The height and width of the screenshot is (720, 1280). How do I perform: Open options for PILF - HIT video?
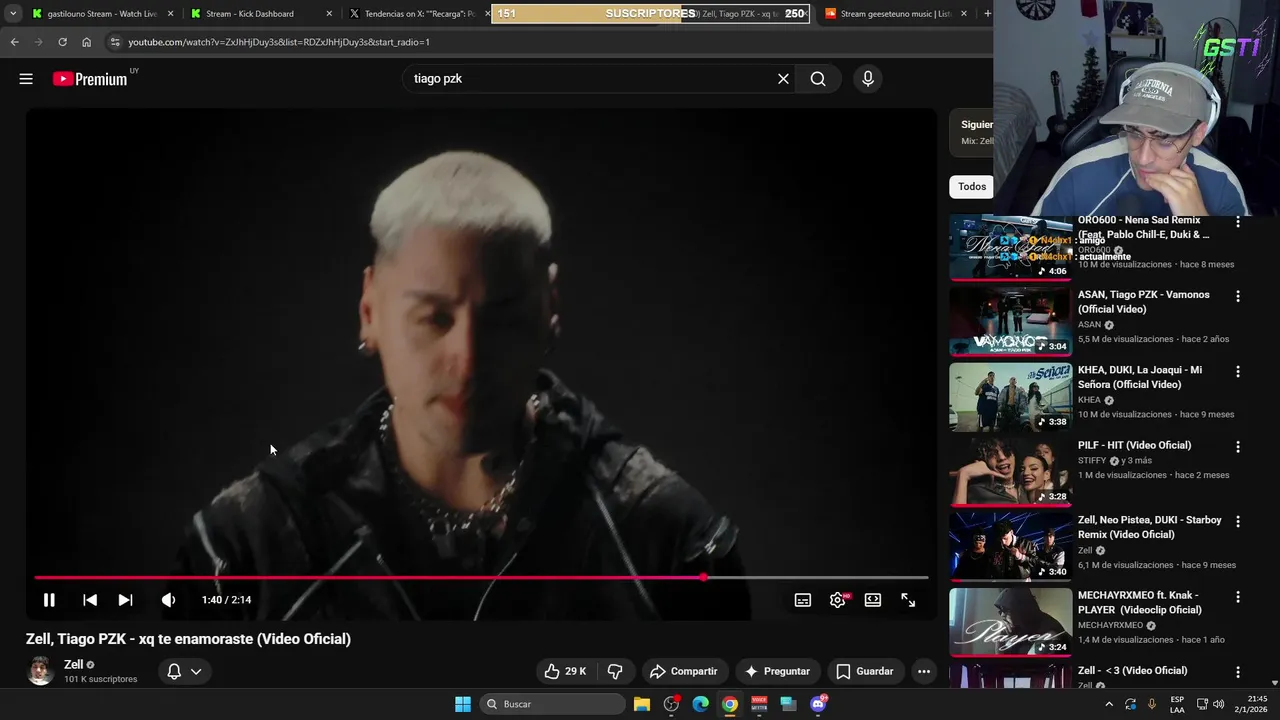click(x=1238, y=447)
